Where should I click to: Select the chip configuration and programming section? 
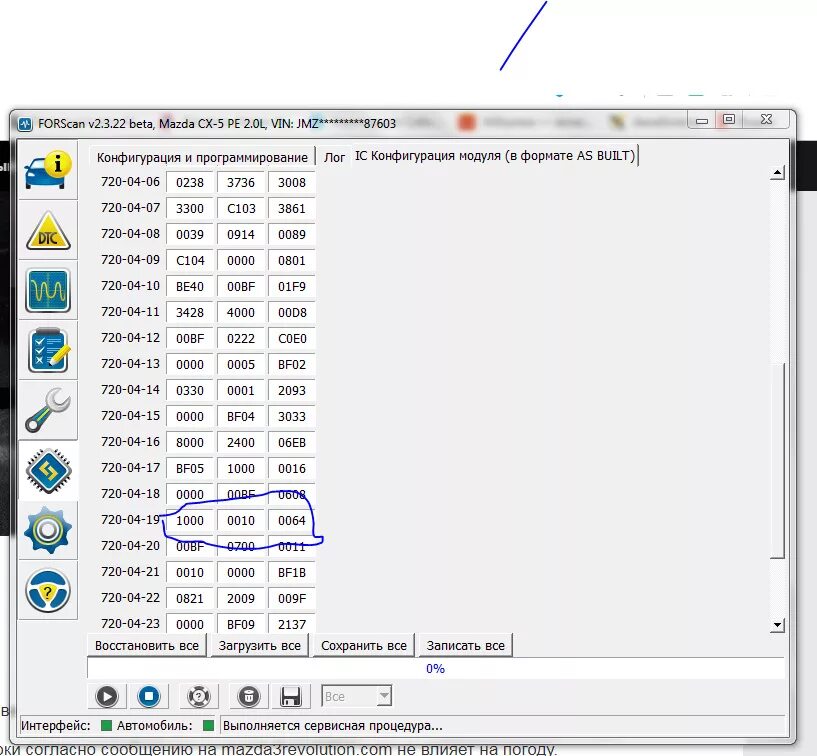point(48,470)
